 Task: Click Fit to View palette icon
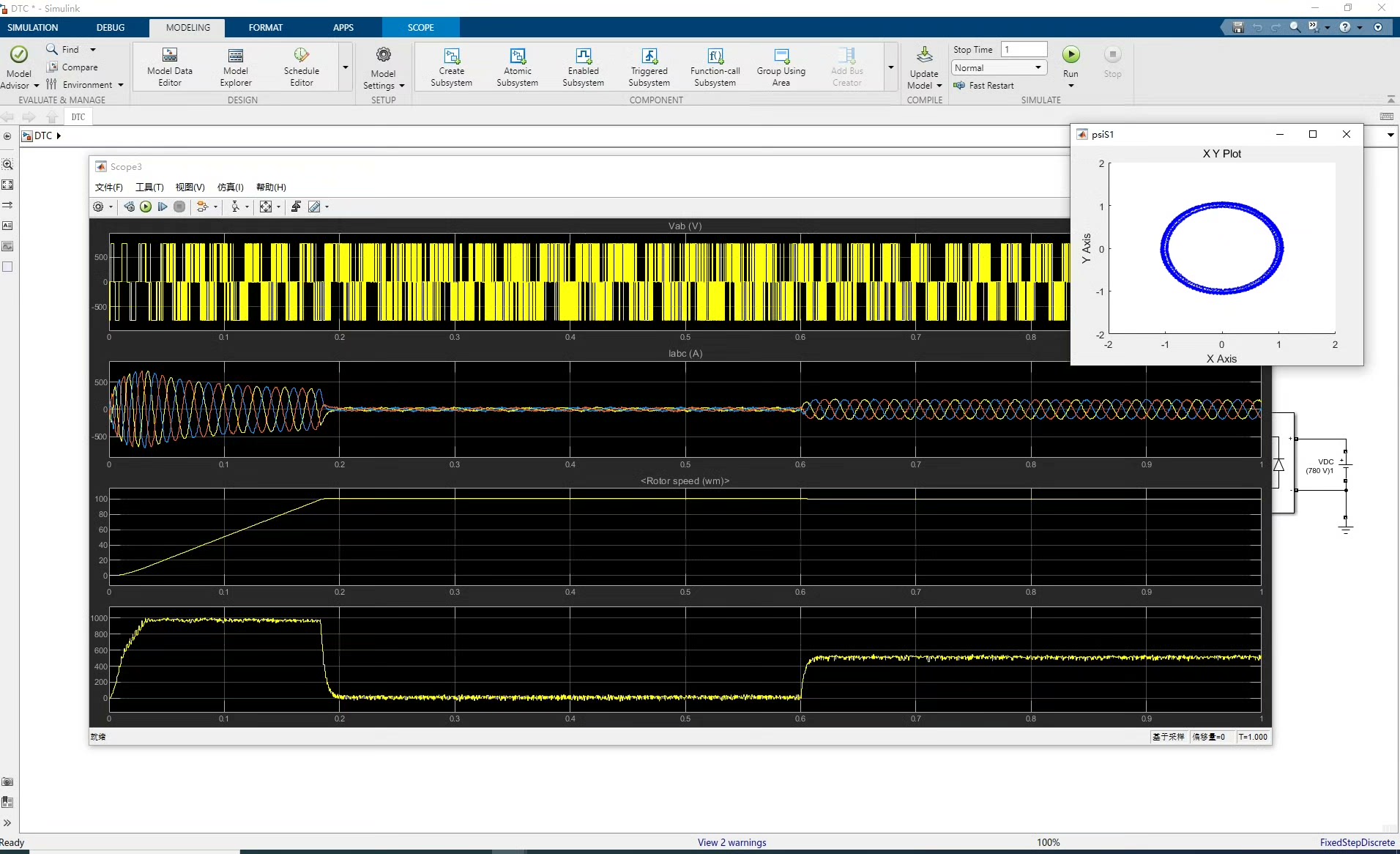[8, 185]
